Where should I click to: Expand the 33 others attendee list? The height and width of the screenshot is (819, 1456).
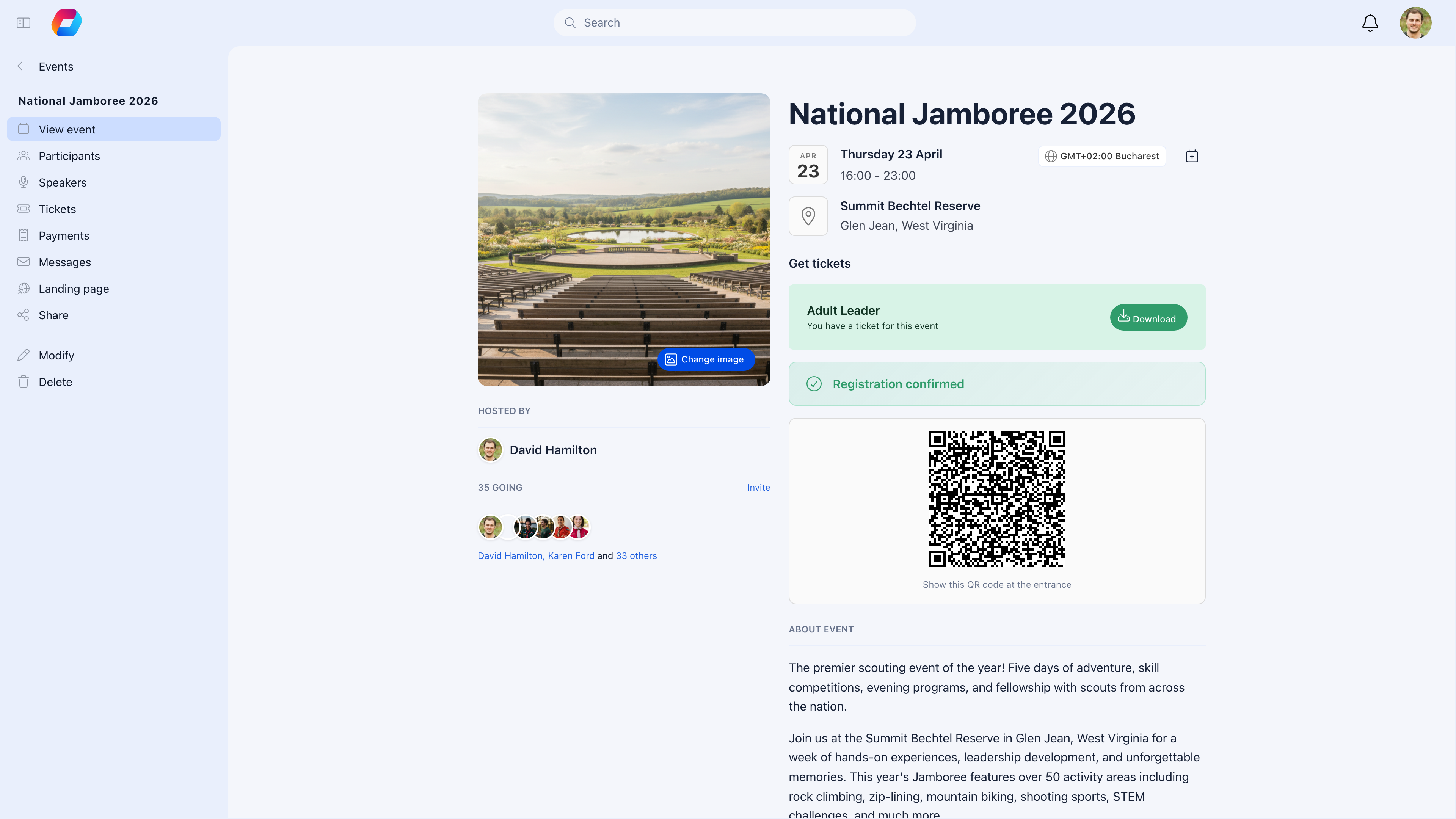click(x=637, y=555)
